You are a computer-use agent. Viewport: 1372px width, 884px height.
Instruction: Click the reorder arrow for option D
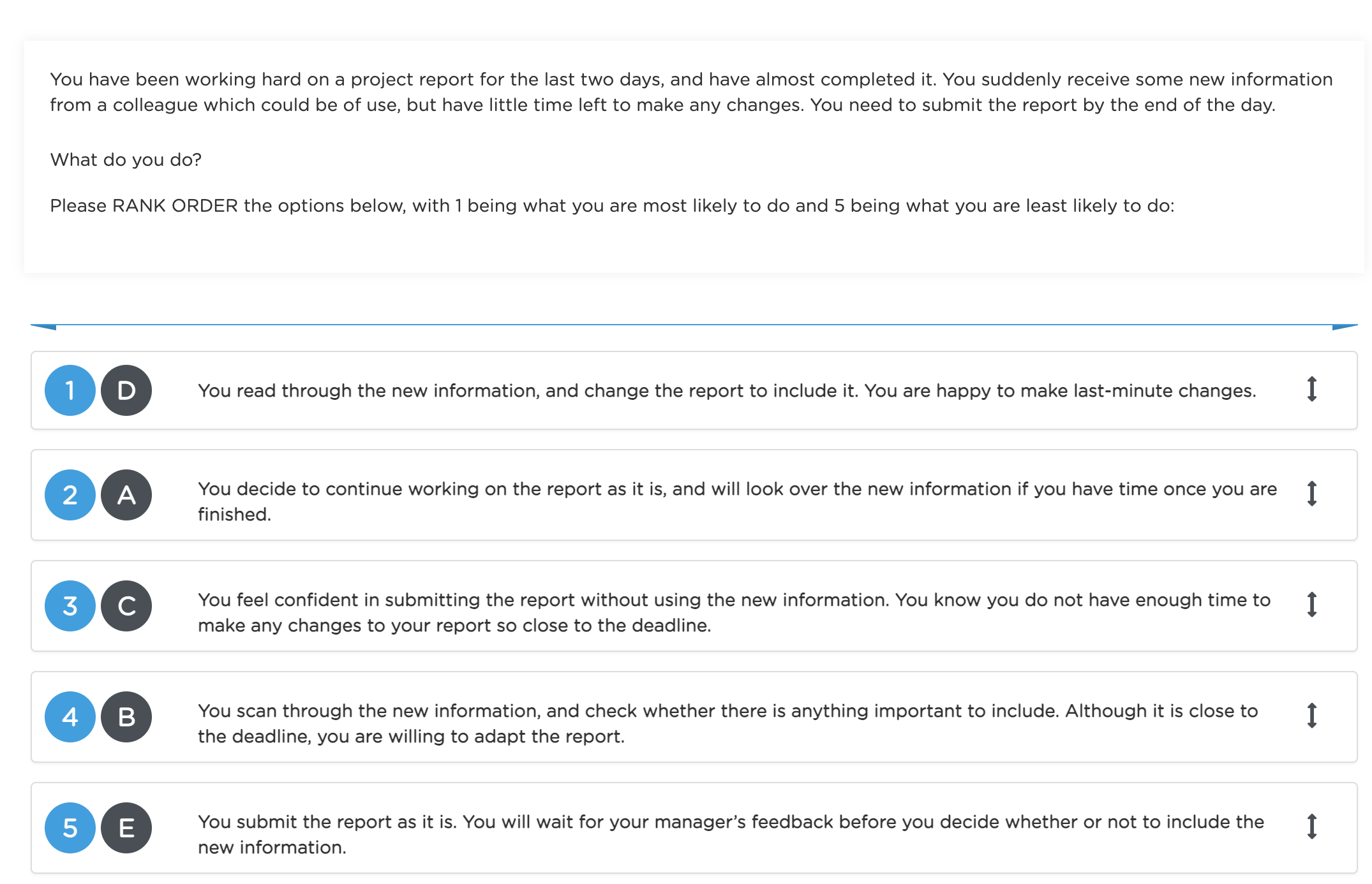[1311, 389]
